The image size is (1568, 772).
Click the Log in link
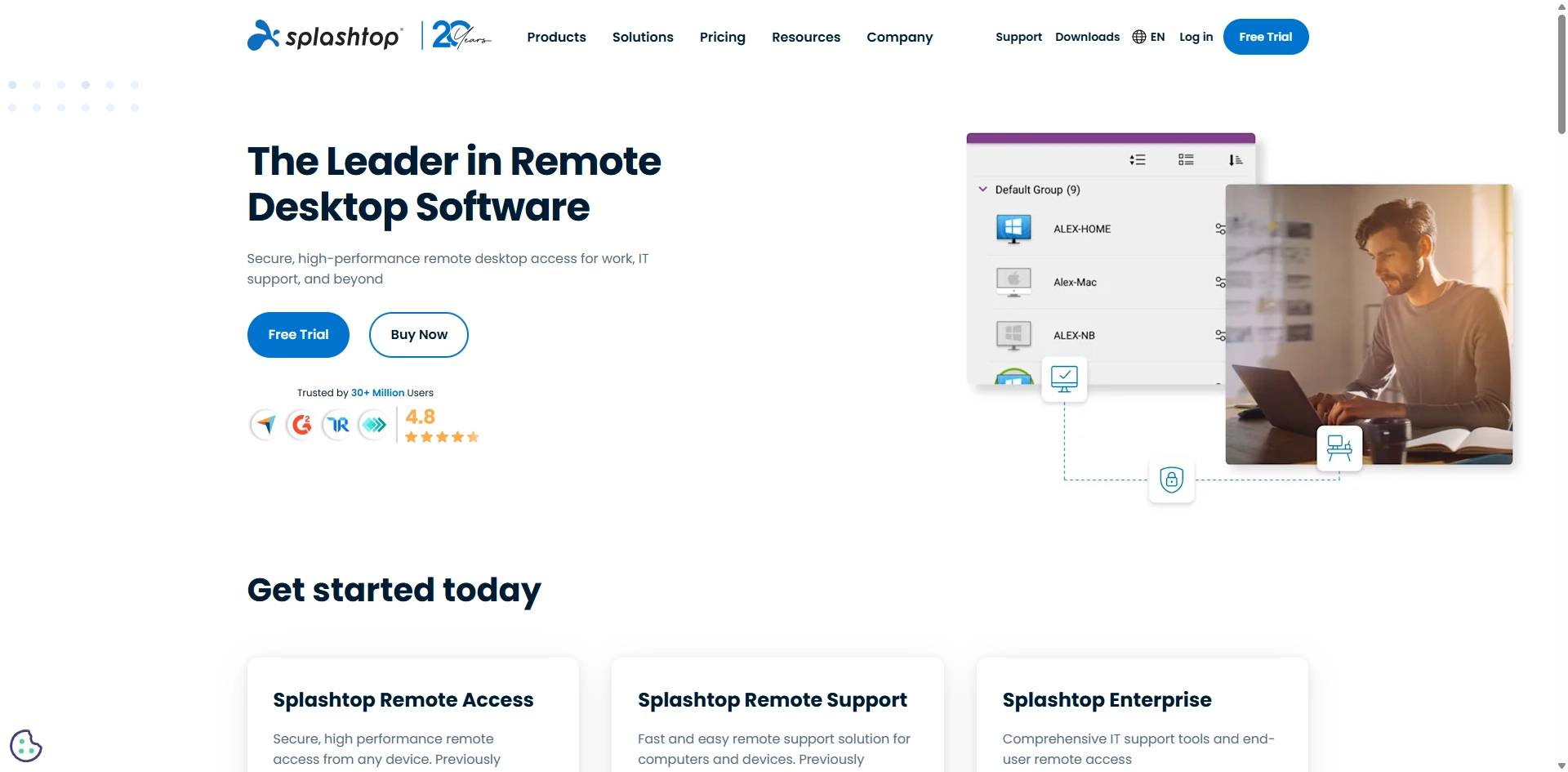[1196, 37]
